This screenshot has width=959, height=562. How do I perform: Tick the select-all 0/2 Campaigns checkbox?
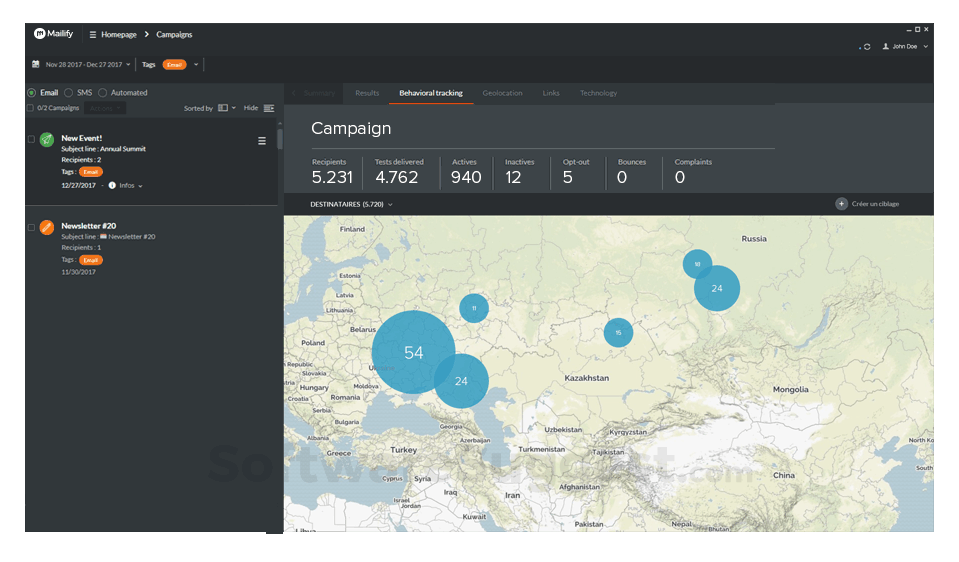pyautogui.click(x=30, y=108)
